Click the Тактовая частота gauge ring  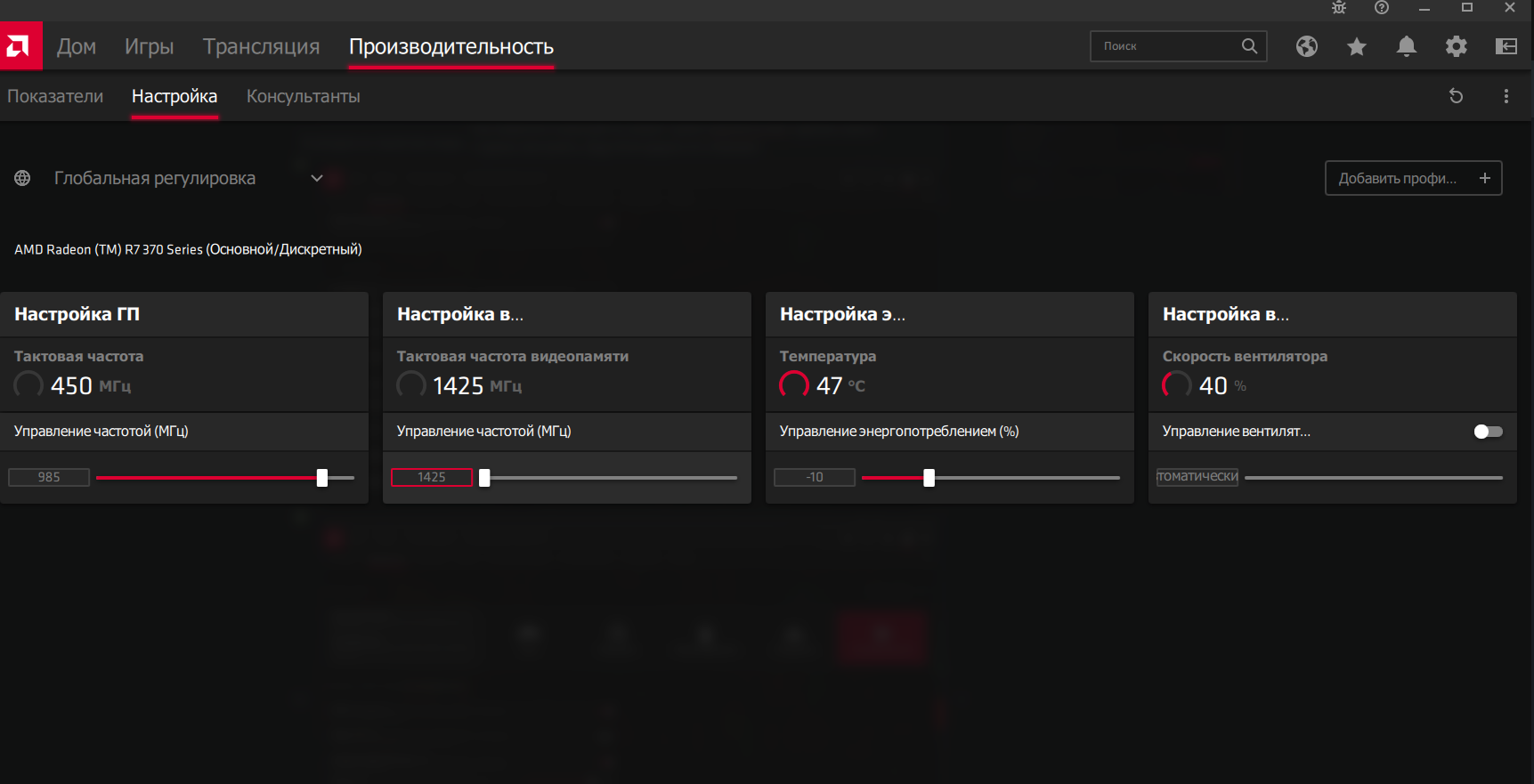(28, 384)
